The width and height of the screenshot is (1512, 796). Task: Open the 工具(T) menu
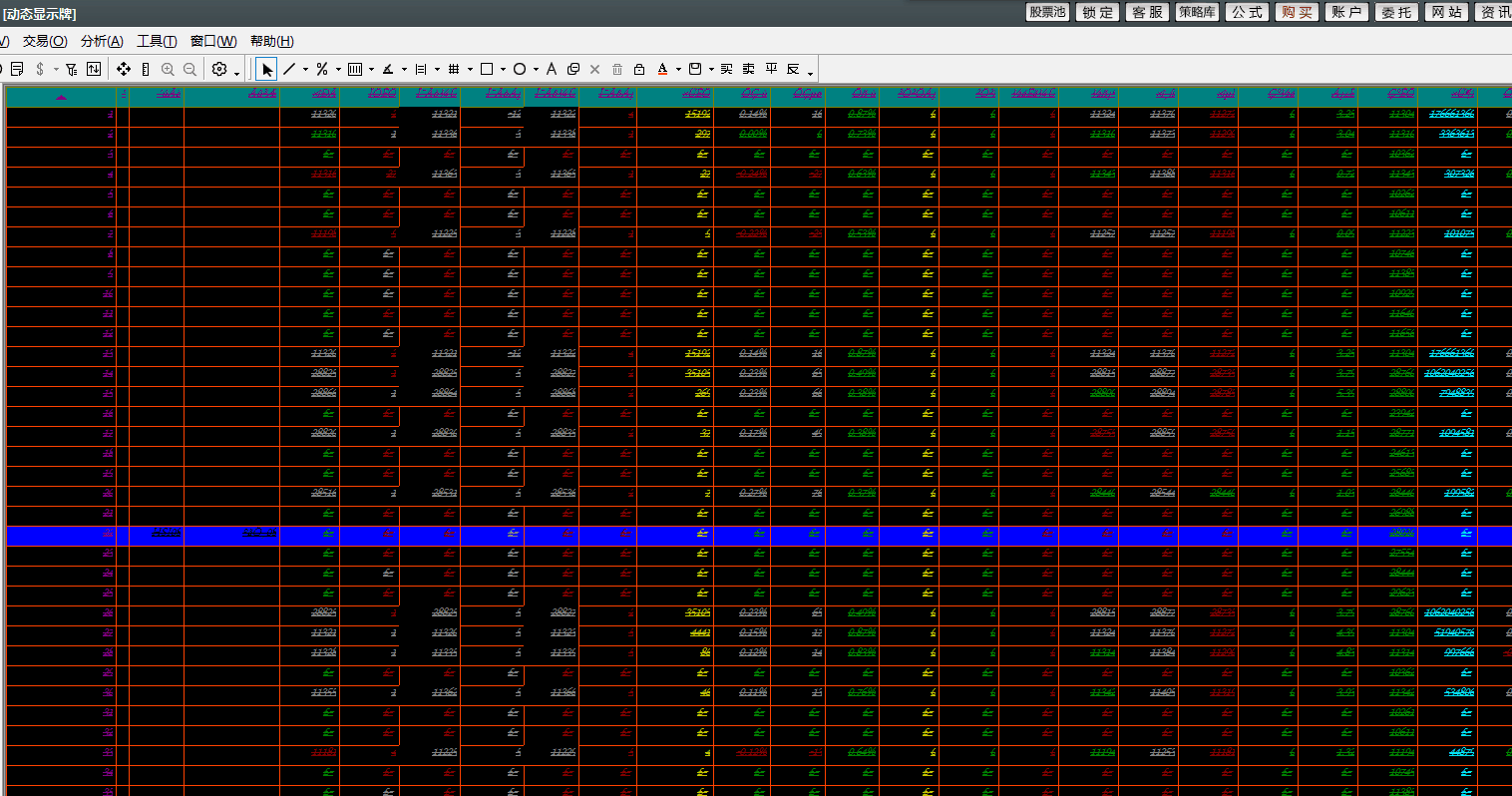point(157,41)
